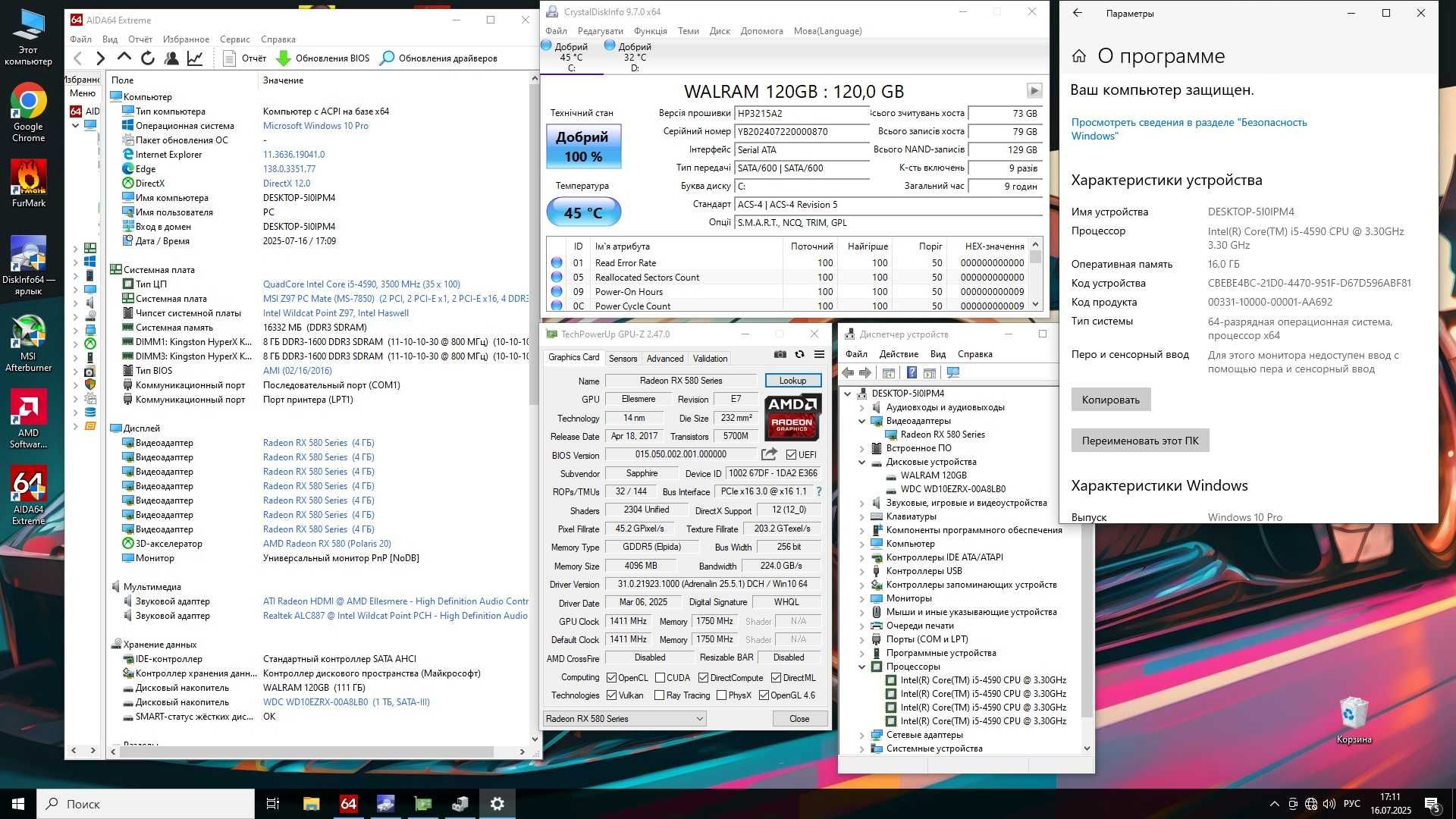Click GPU-Z refresh icon

(x=799, y=355)
